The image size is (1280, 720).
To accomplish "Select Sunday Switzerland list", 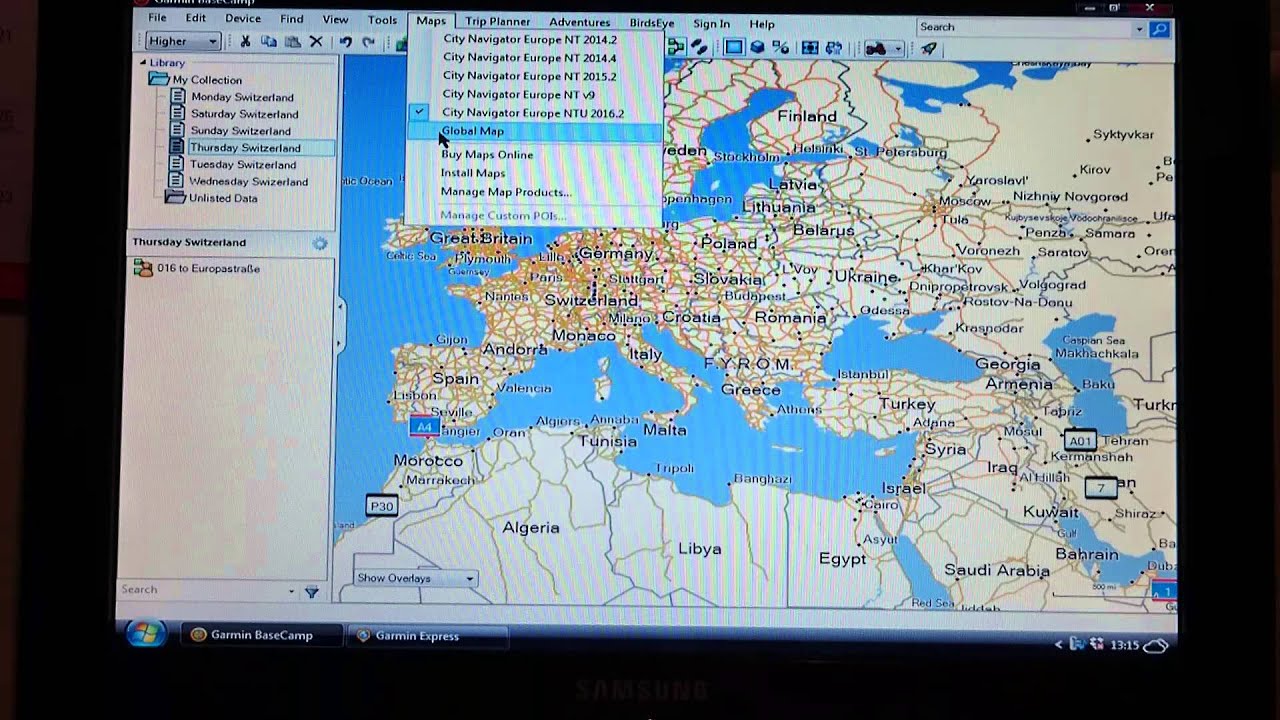I will 241,131.
